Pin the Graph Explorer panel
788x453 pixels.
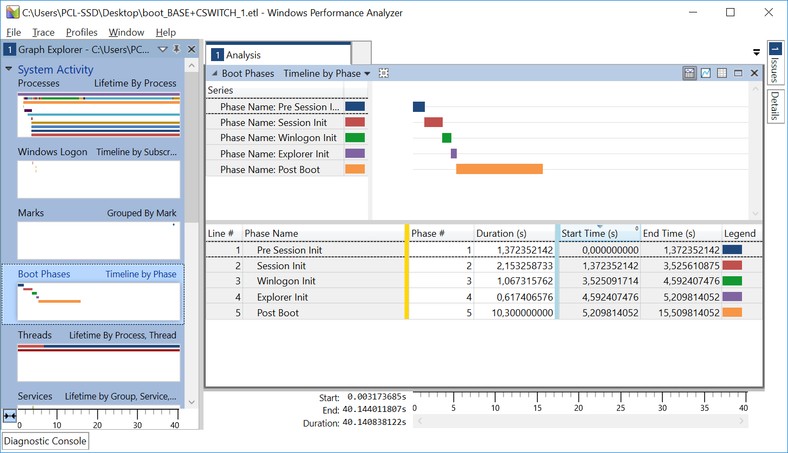[x=177, y=49]
